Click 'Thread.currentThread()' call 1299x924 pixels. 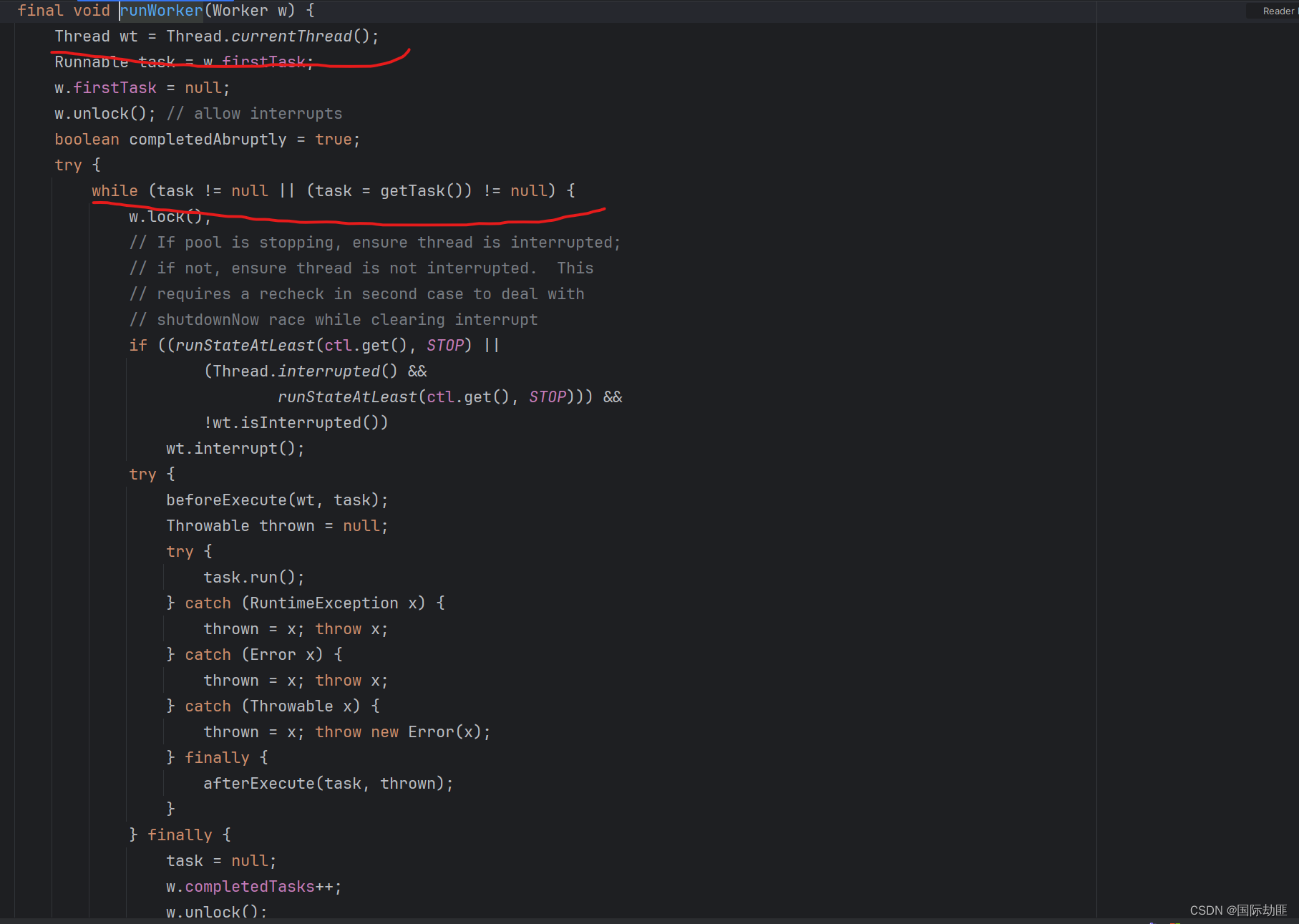click(268, 37)
